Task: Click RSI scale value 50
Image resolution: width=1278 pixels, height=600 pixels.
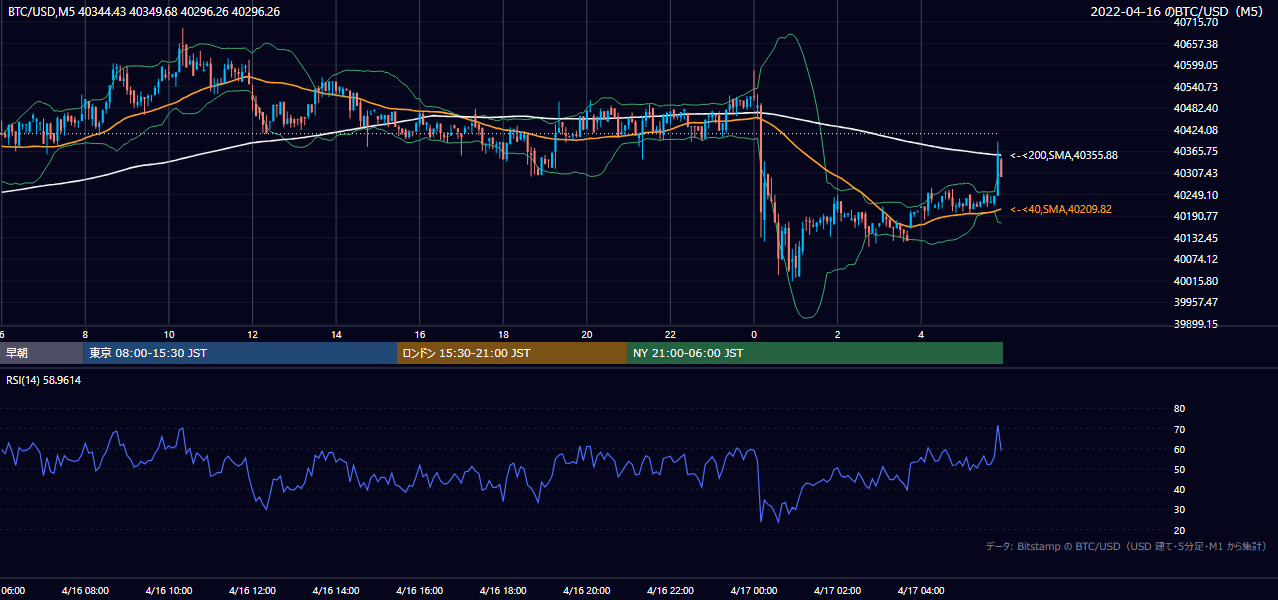Action: coord(1179,470)
